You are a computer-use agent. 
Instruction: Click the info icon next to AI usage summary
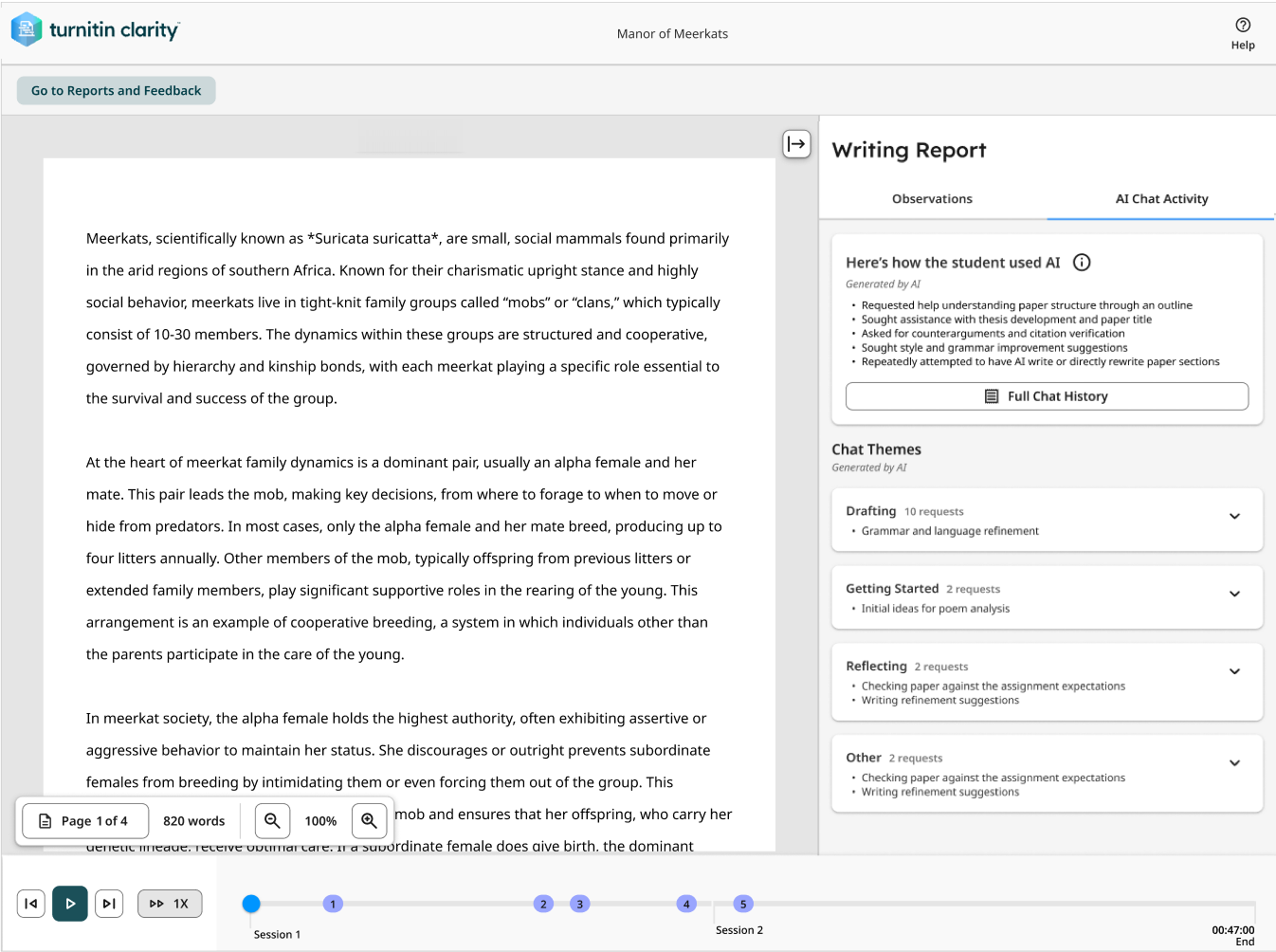pyautogui.click(x=1082, y=263)
